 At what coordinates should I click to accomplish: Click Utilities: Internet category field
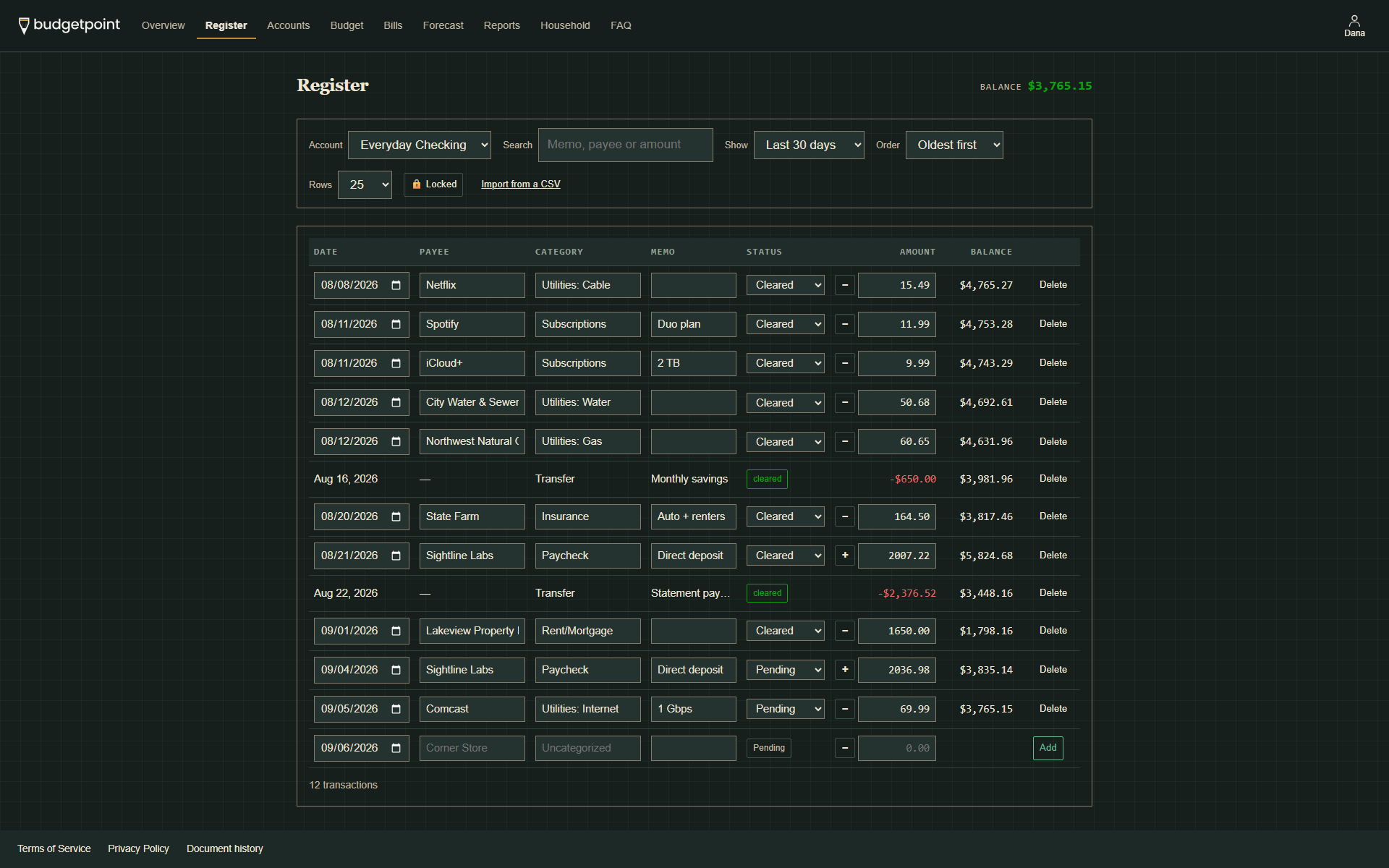click(x=588, y=709)
